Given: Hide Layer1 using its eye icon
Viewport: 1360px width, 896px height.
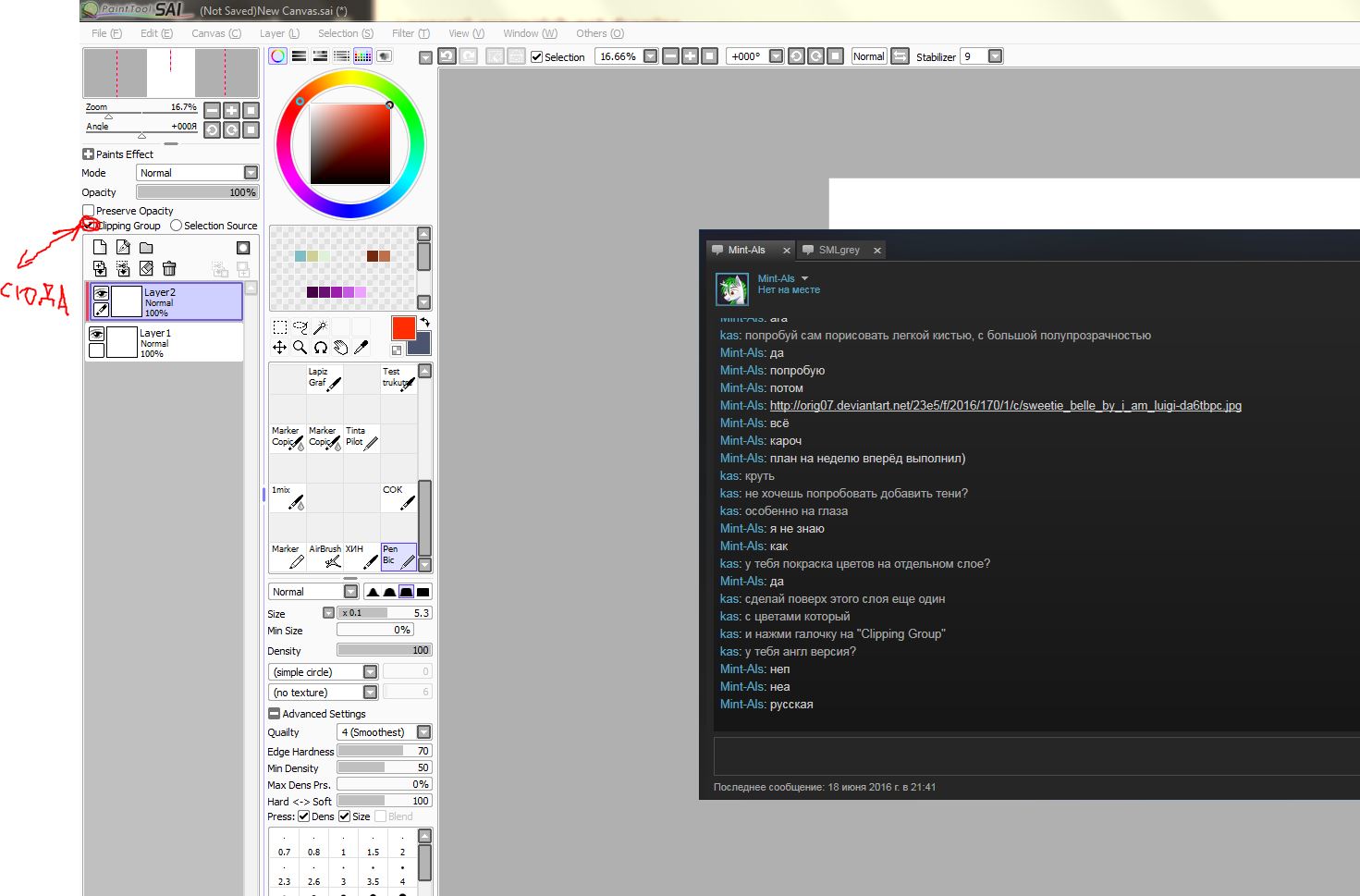Looking at the screenshot, I should tap(96, 334).
